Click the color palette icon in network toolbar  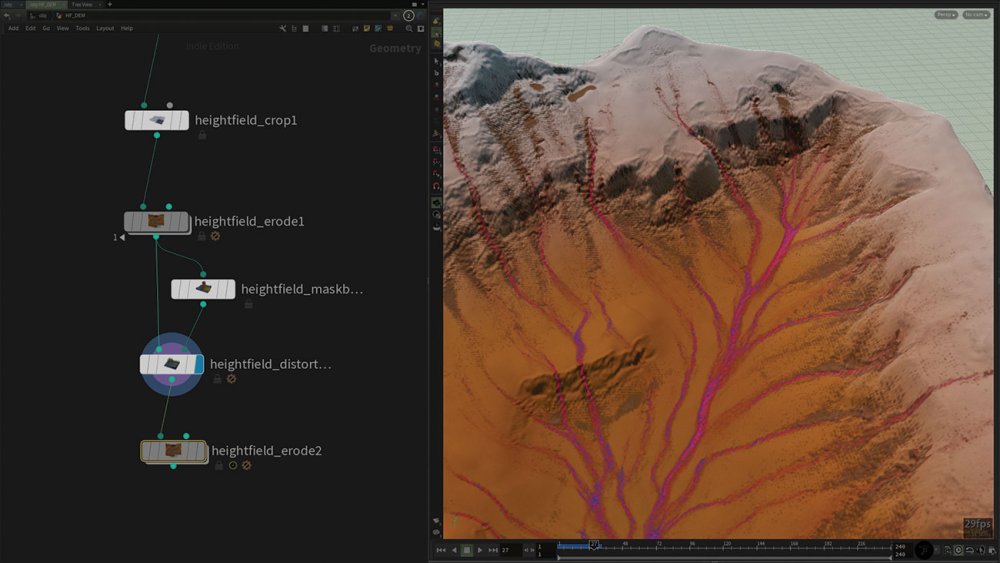point(390,28)
